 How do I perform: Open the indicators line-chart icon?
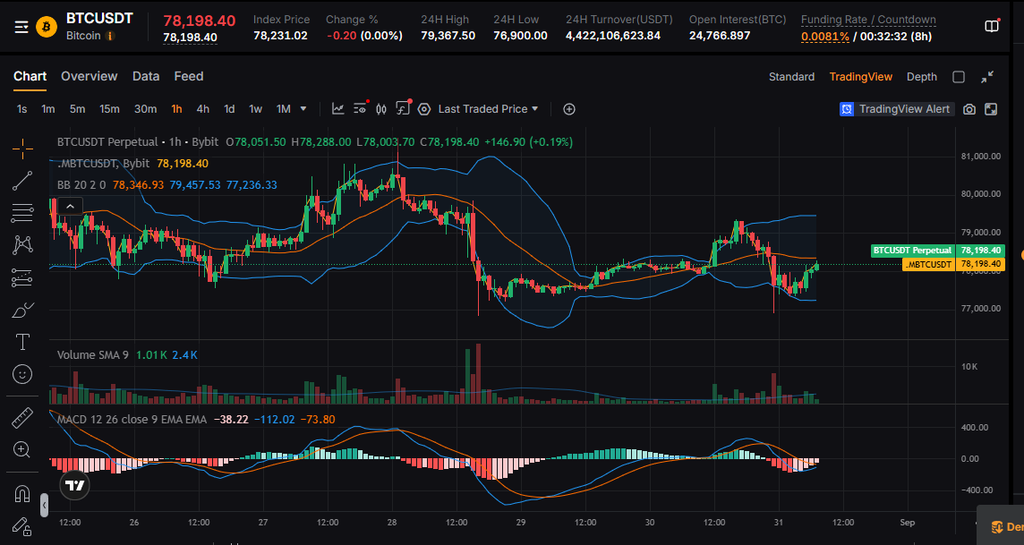pyautogui.click(x=338, y=109)
